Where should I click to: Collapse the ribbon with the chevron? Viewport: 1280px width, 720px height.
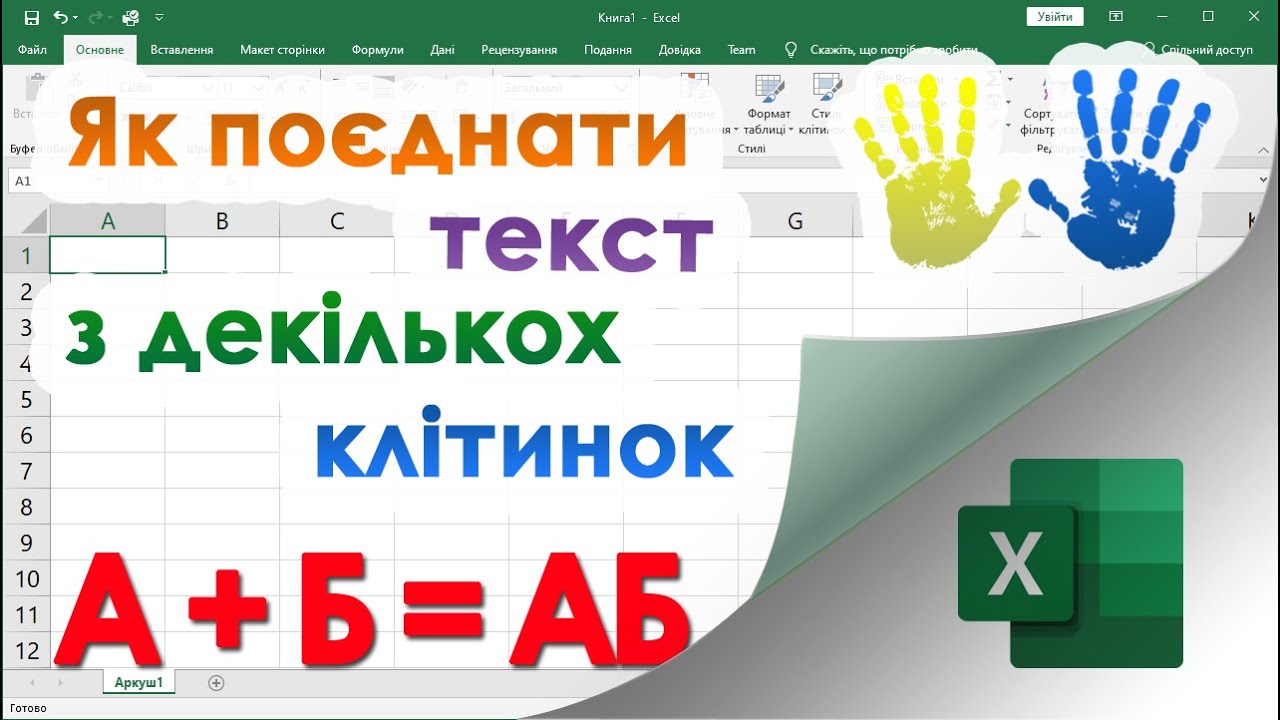[1262, 150]
